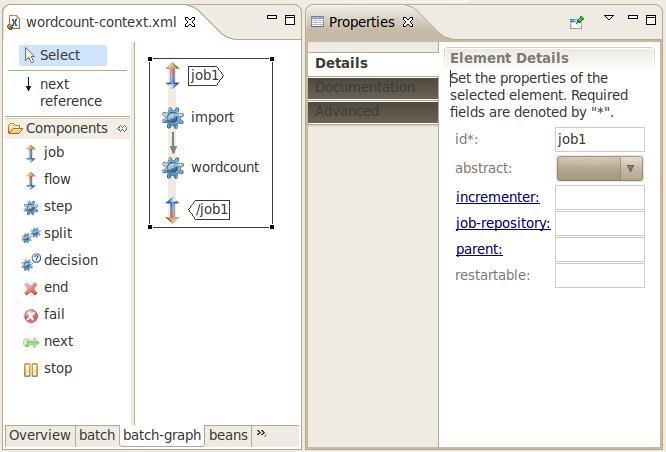The width and height of the screenshot is (666, 452).
Task: Click the incrementer link
Action: (497, 197)
